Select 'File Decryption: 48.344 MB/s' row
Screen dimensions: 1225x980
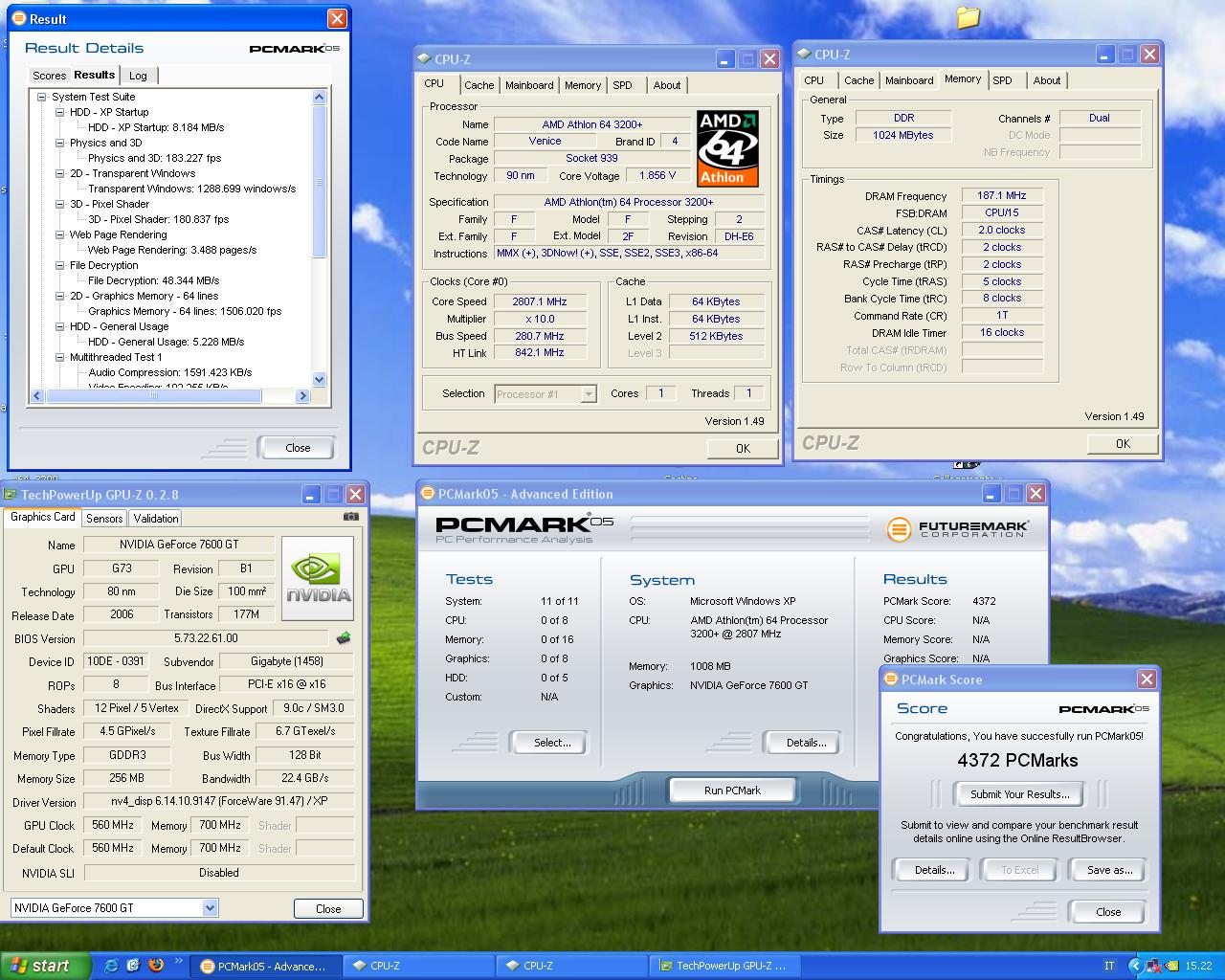[154, 280]
